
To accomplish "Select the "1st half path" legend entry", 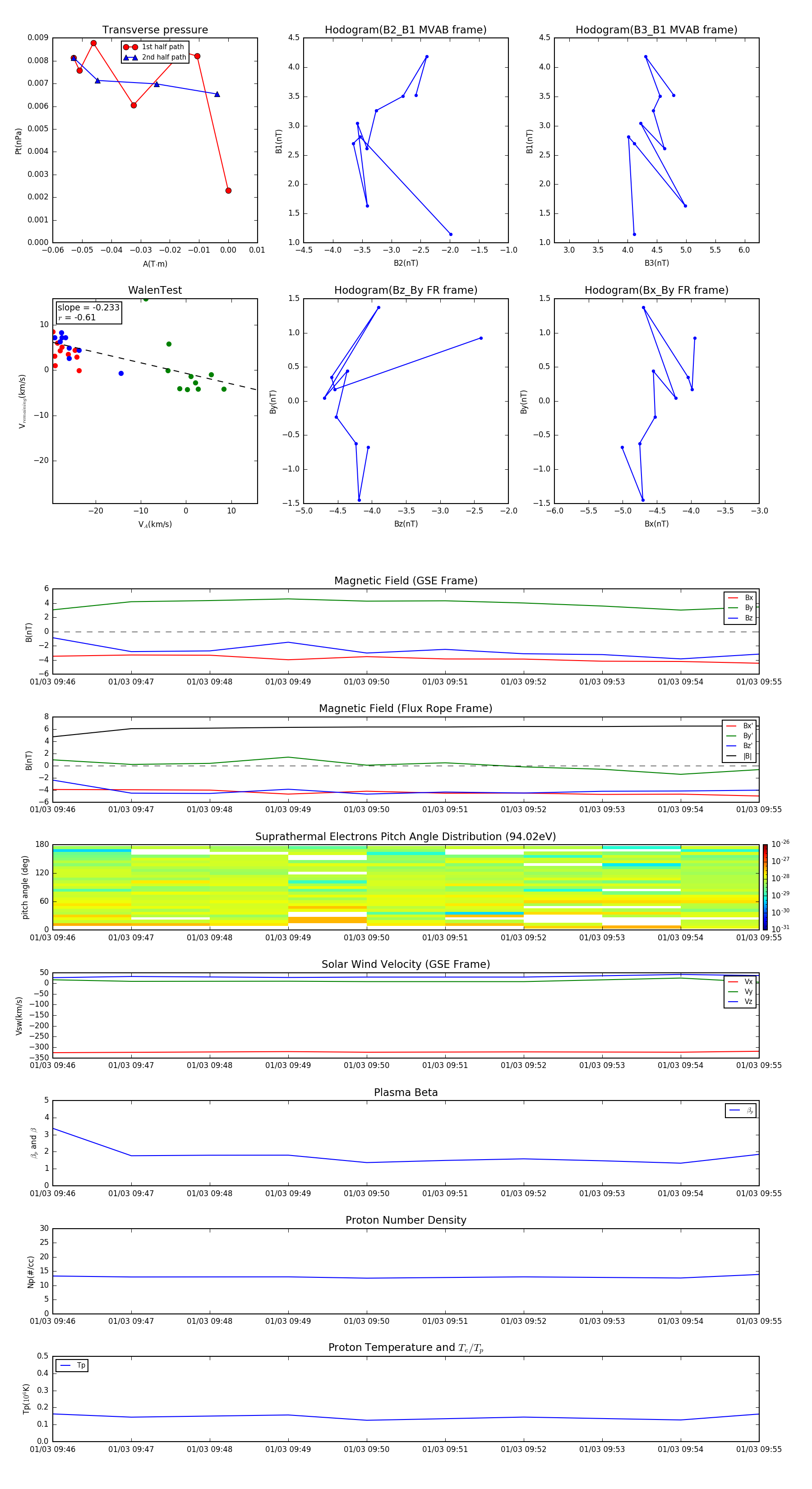I will [x=154, y=47].
